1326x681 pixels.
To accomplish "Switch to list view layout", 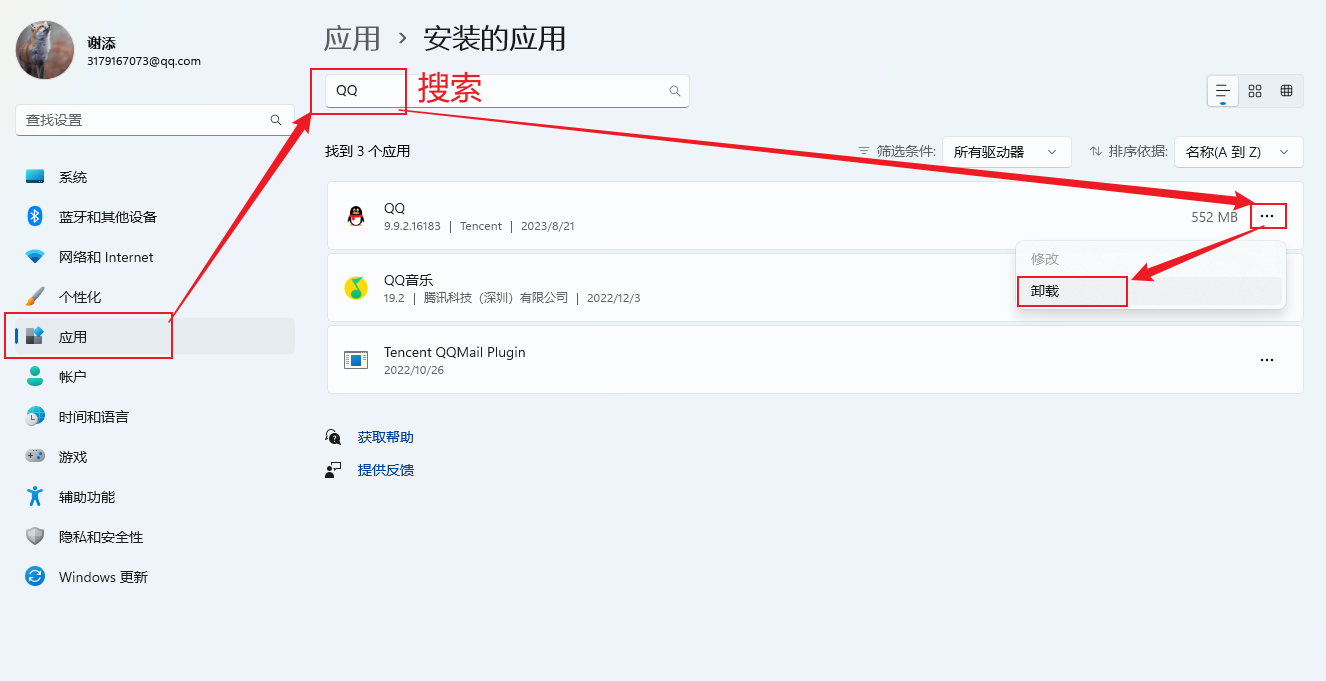I will pyautogui.click(x=1222, y=91).
